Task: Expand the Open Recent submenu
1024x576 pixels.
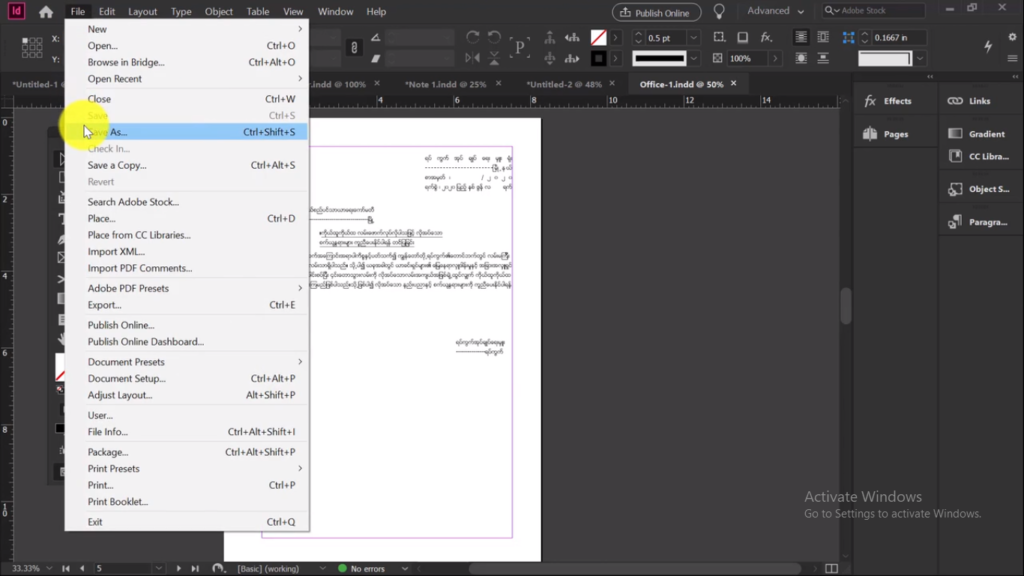Action: click(187, 78)
